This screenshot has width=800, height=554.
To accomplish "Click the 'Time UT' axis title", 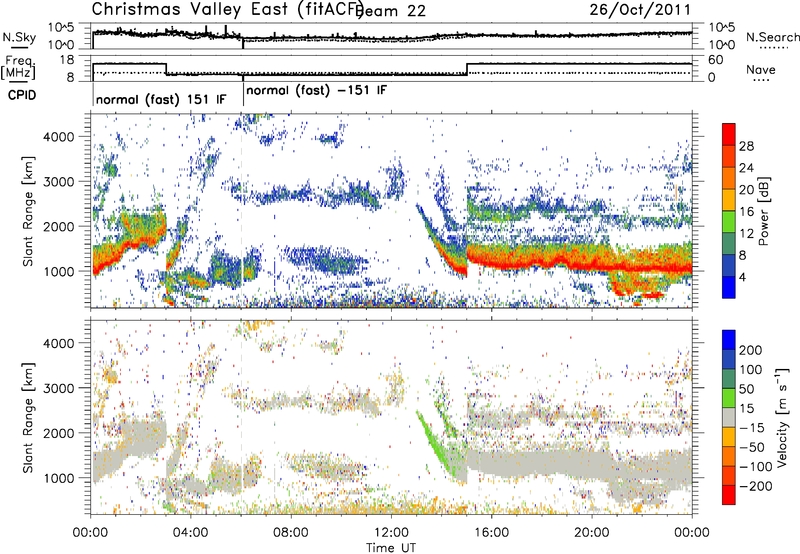I will 391,547.
